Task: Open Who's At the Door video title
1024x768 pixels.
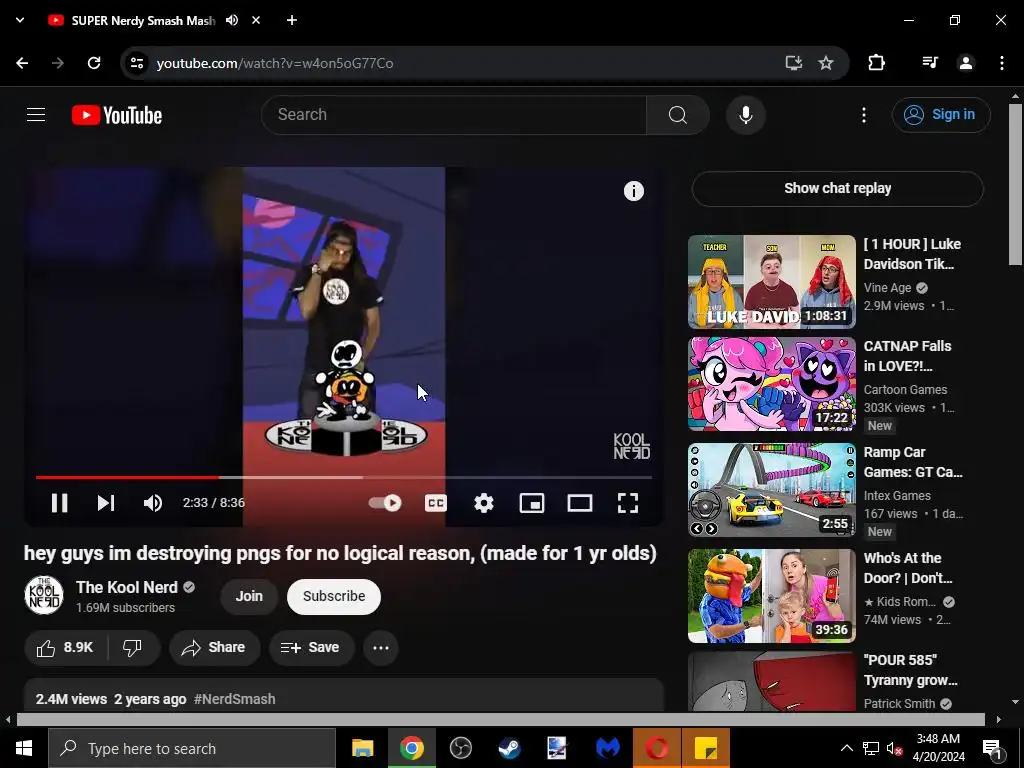Action: (x=908, y=568)
